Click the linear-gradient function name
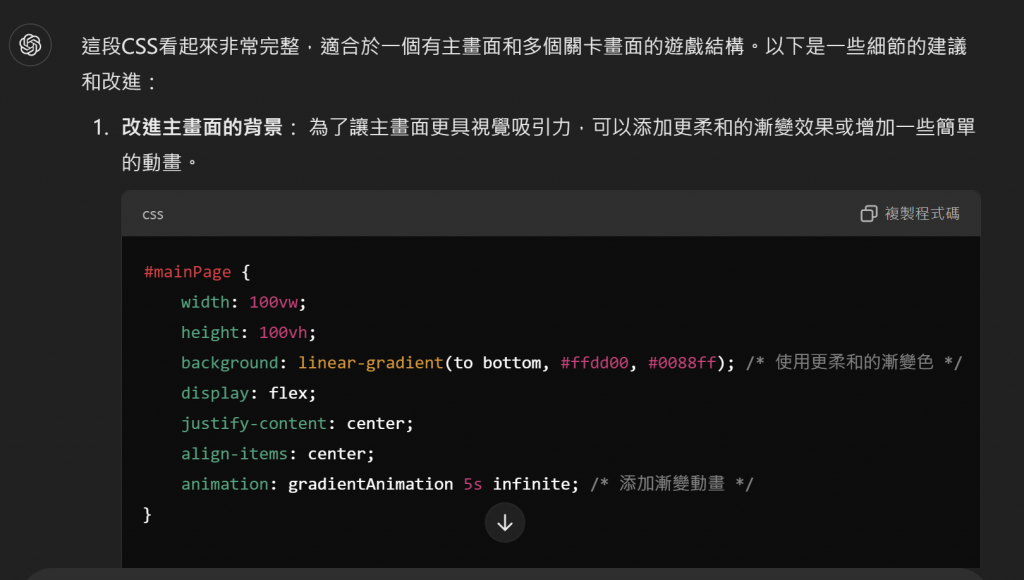The image size is (1024, 580). click(371, 362)
